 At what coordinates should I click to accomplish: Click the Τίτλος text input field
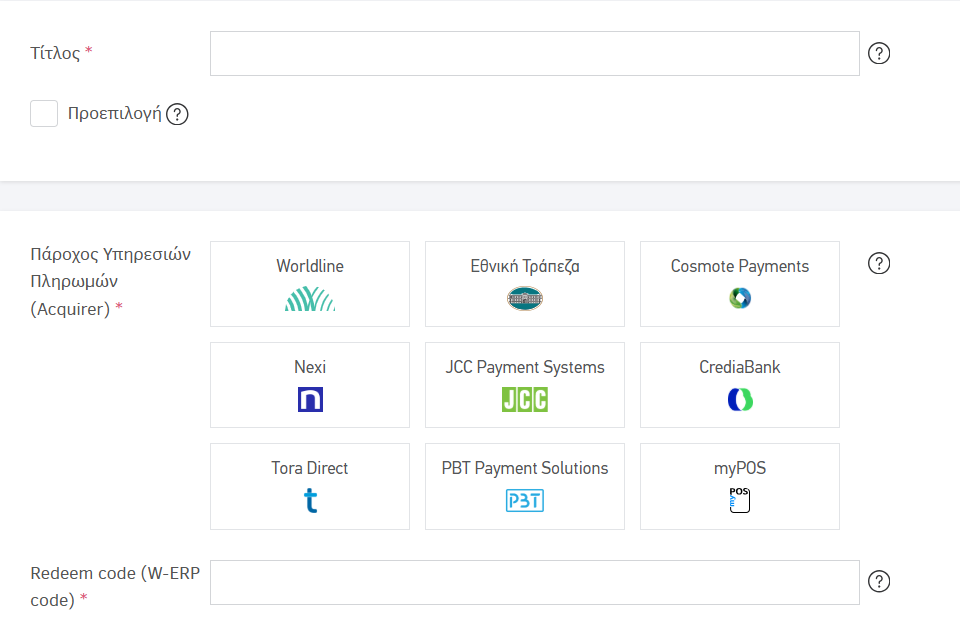(534, 53)
